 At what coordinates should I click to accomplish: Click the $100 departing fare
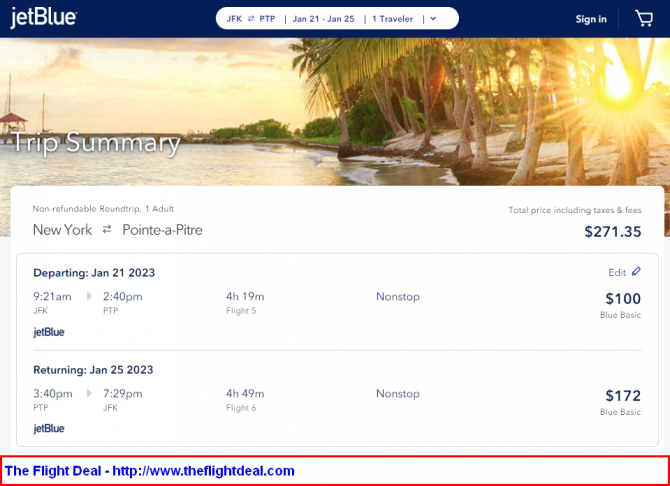click(x=623, y=298)
